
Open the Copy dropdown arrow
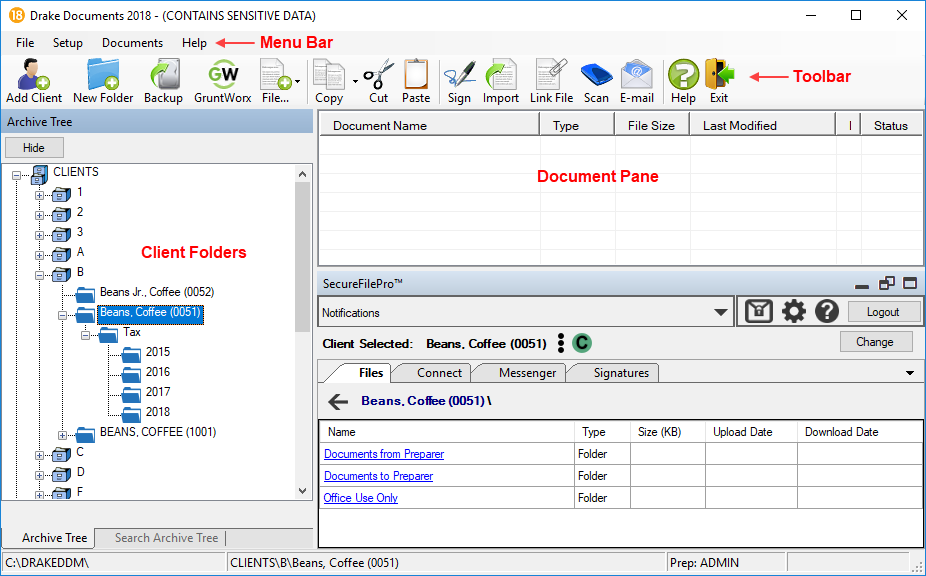355,82
